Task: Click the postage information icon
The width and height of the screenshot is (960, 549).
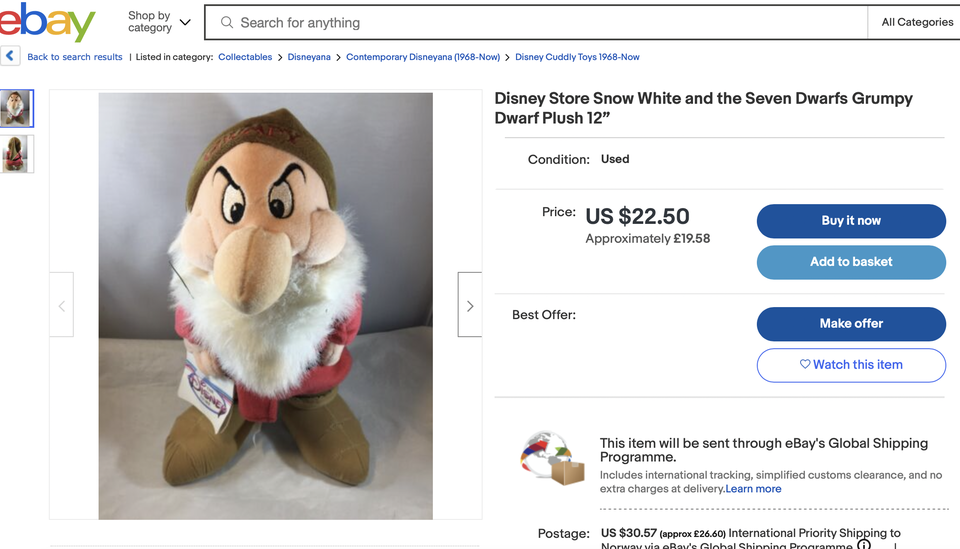Action: coord(863,545)
